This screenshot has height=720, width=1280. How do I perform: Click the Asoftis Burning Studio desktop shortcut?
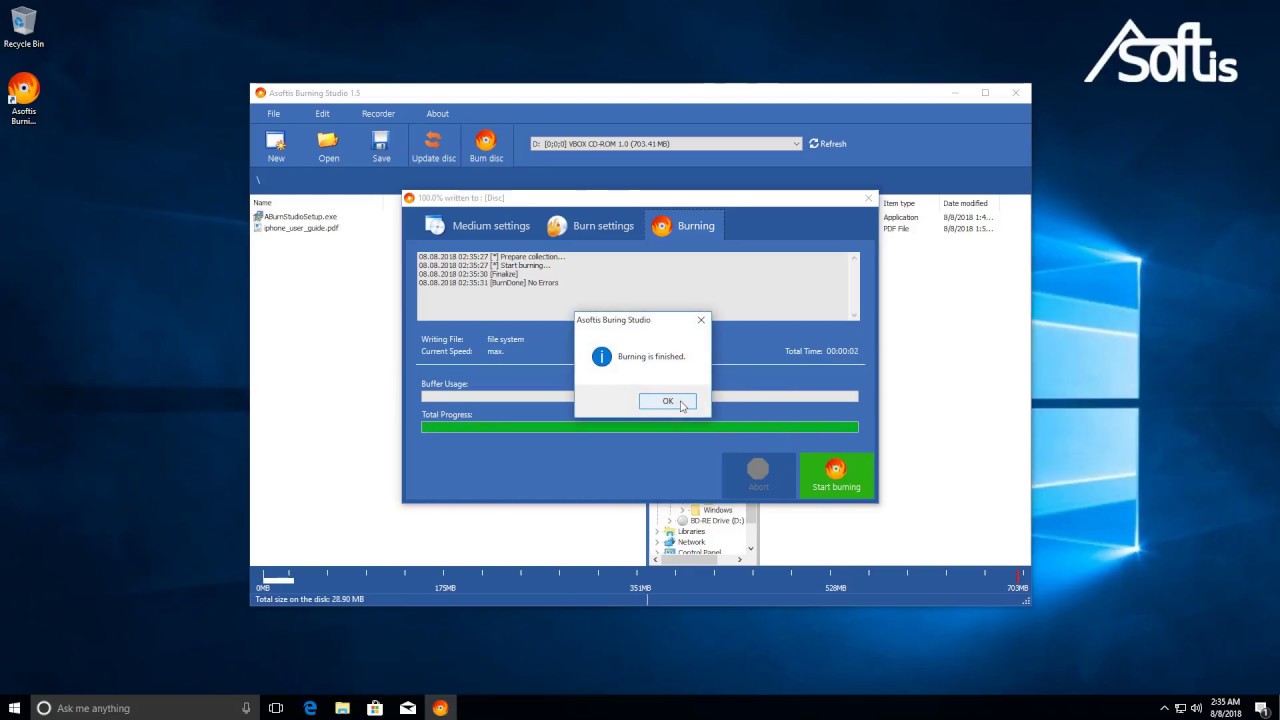24,99
